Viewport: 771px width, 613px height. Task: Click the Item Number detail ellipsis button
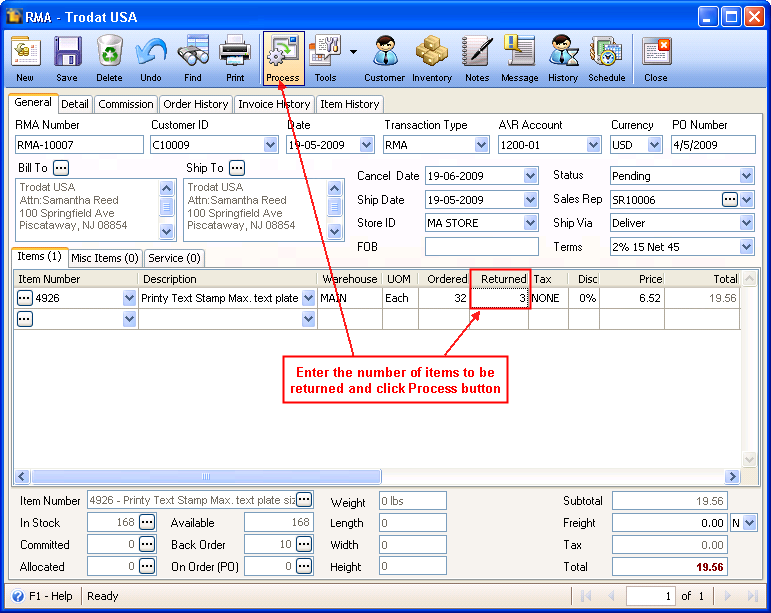pos(304,500)
